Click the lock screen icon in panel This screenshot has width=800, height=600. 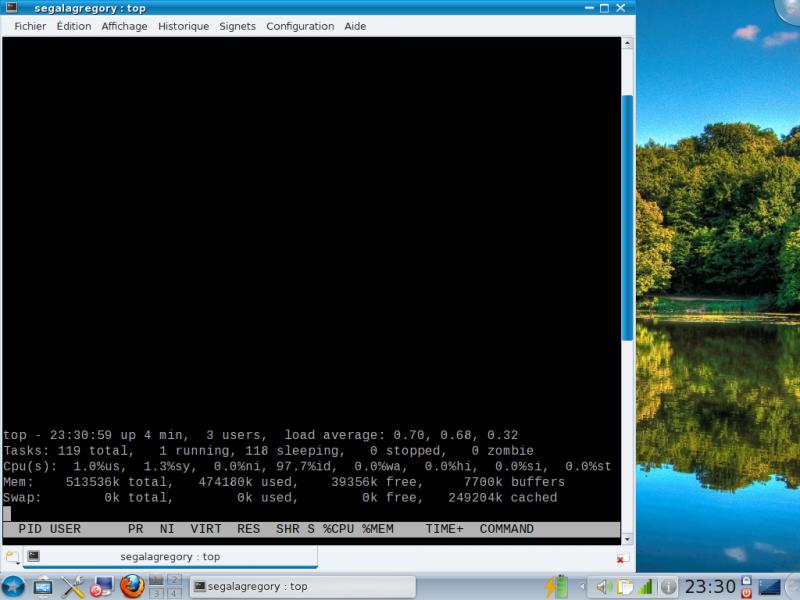pos(746,580)
